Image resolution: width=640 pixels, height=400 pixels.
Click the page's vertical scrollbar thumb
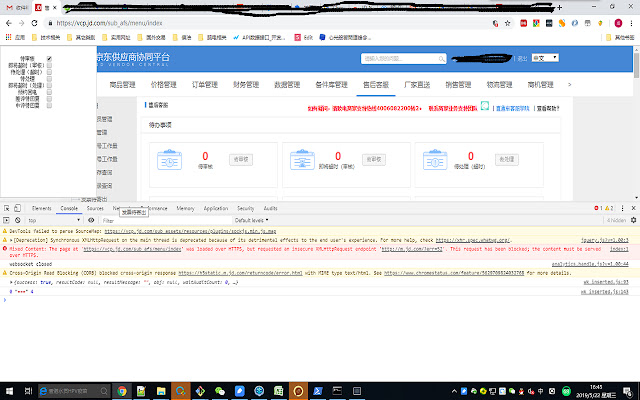coord(636,65)
